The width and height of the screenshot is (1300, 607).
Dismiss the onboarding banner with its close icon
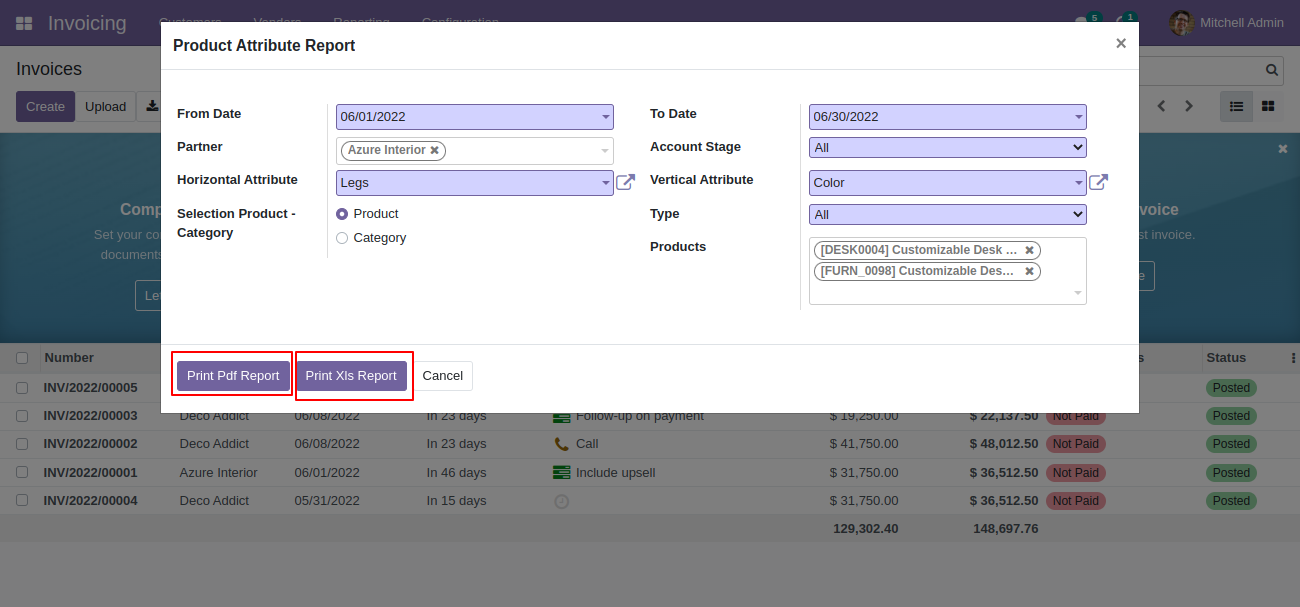1283,148
